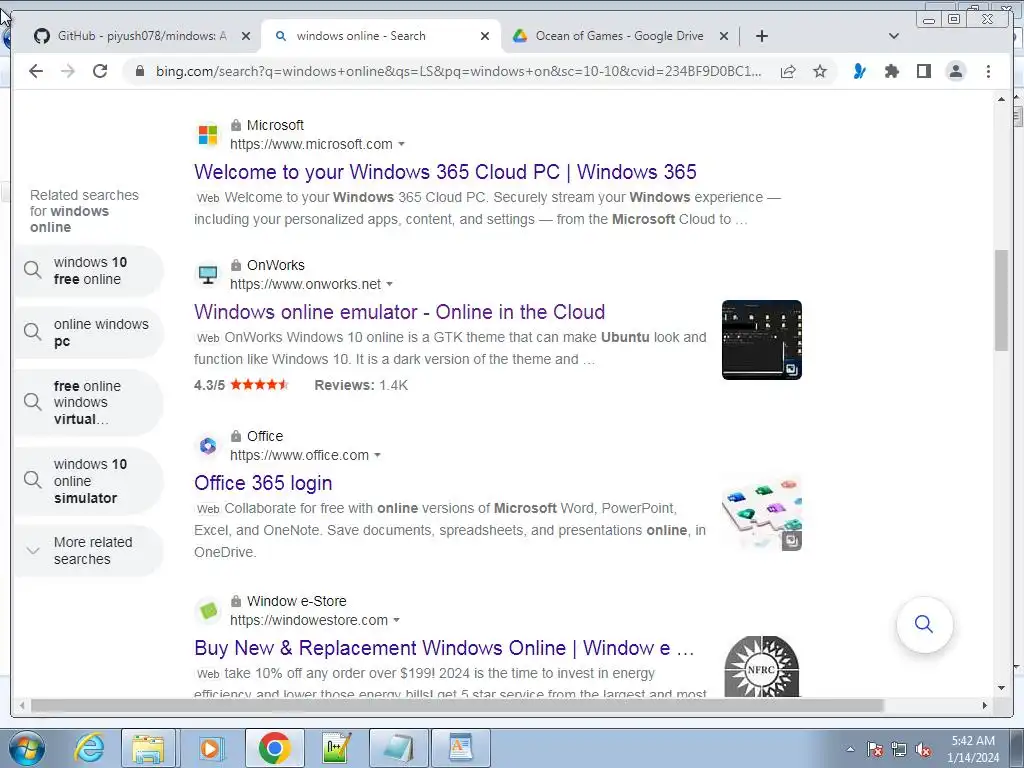
Task: Click the taskbar clock 5:42 AM
Action: [x=973, y=749]
